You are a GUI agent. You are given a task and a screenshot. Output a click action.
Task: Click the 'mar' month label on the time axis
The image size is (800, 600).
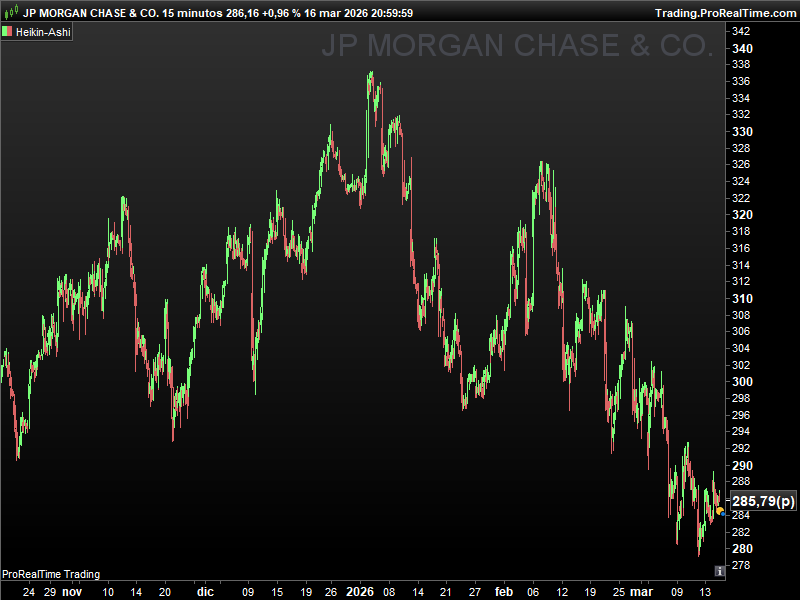(641, 592)
